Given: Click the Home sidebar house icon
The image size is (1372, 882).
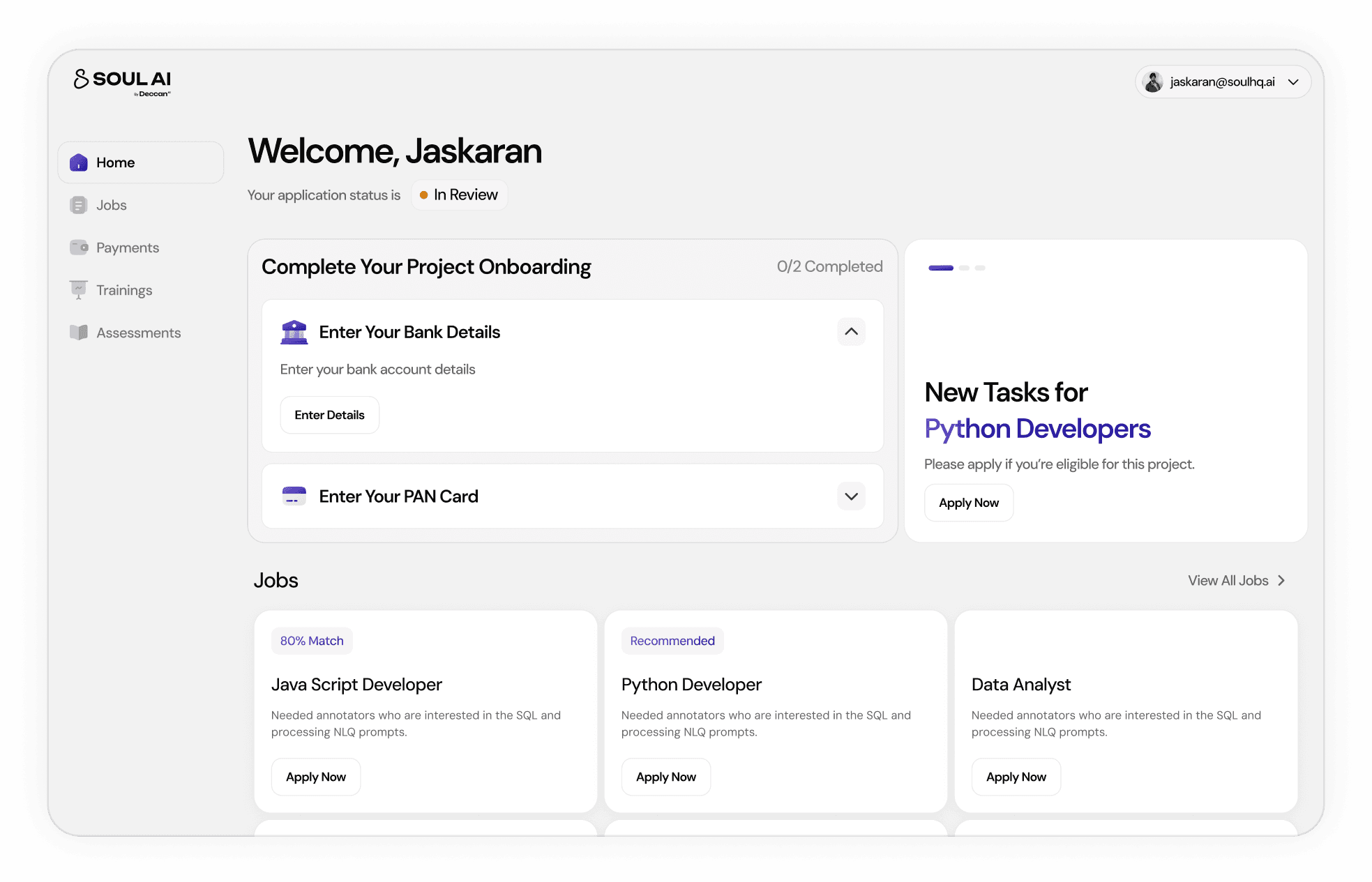Looking at the screenshot, I should (x=79, y=162).
